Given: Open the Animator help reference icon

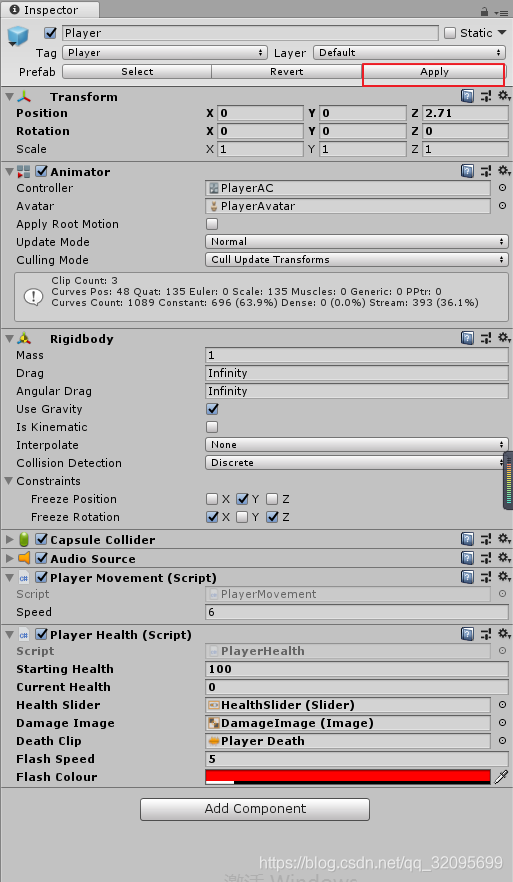Looking at the screenshot, I should pos(467,171).
